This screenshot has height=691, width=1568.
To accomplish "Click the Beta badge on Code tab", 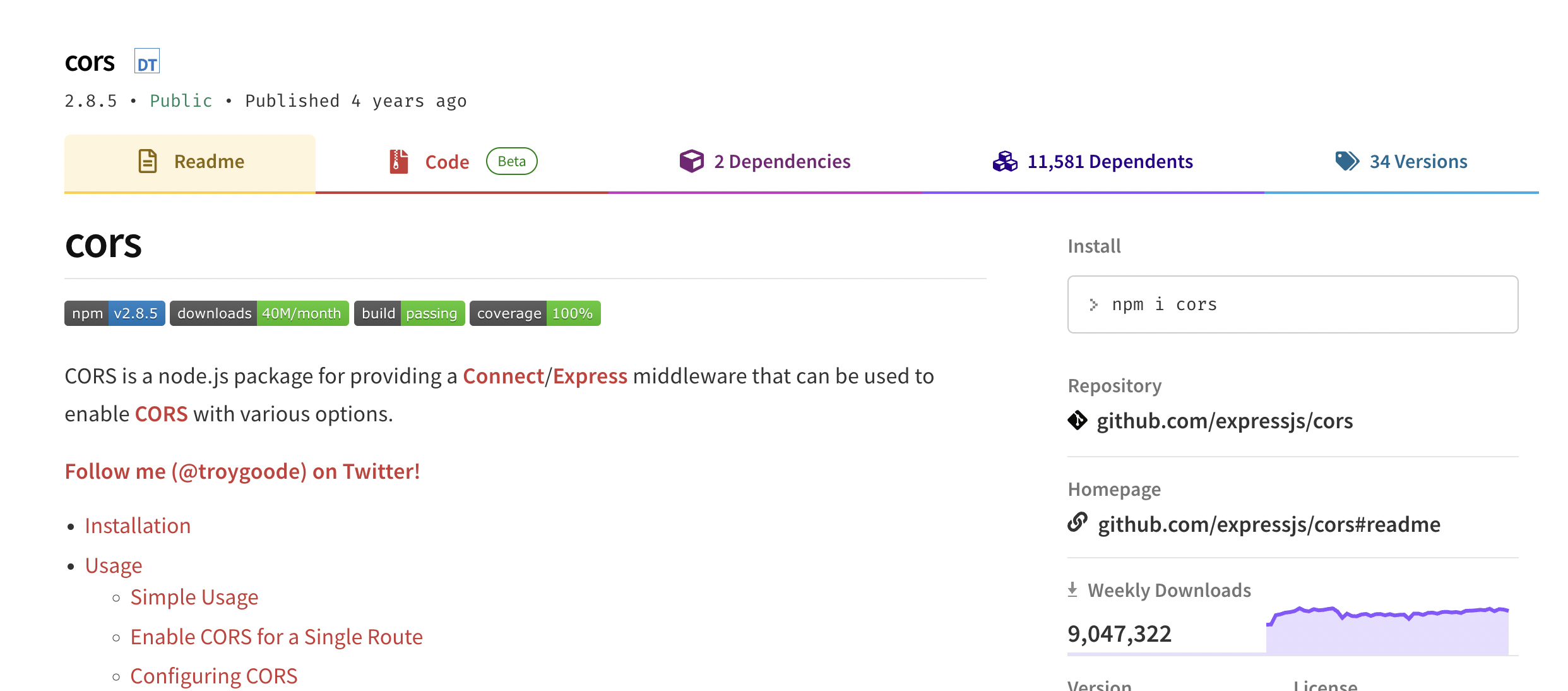I will click(x=511, y=162).
